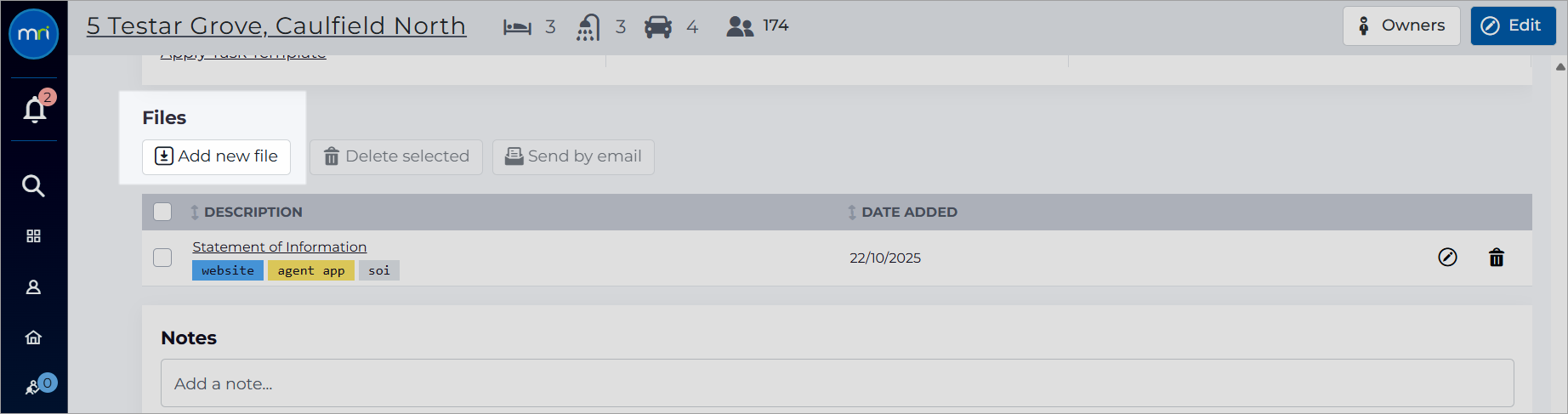Viewport: 1568px width, 414px height.
Task: Open notifications bell in sidebar
Action: 35,110
